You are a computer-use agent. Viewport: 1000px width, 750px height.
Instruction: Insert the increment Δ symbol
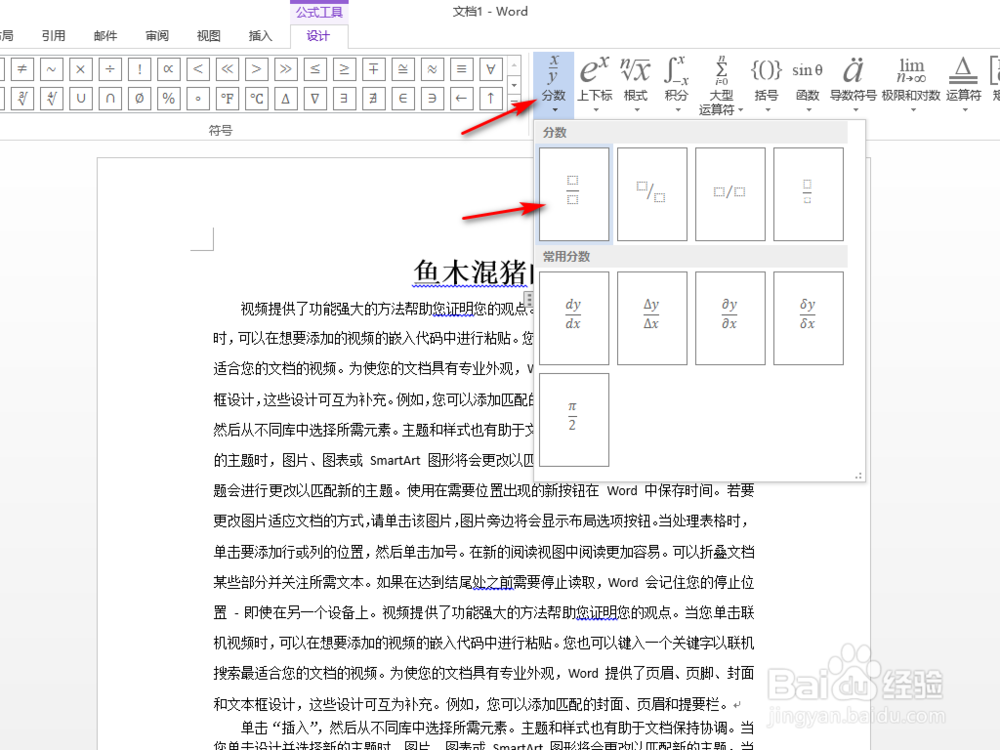point(286,99)
